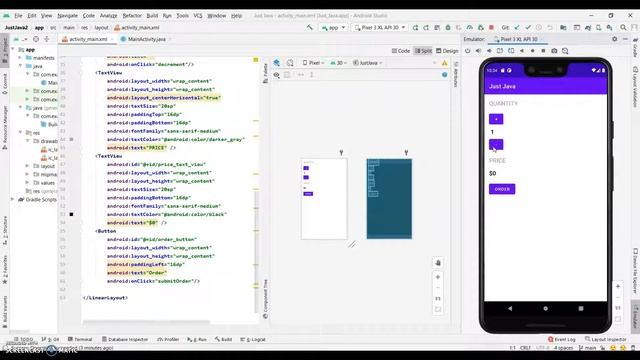Click the Debug app bug icon
Viewport: 640px width, 360px height.
[x=448, y=27]
